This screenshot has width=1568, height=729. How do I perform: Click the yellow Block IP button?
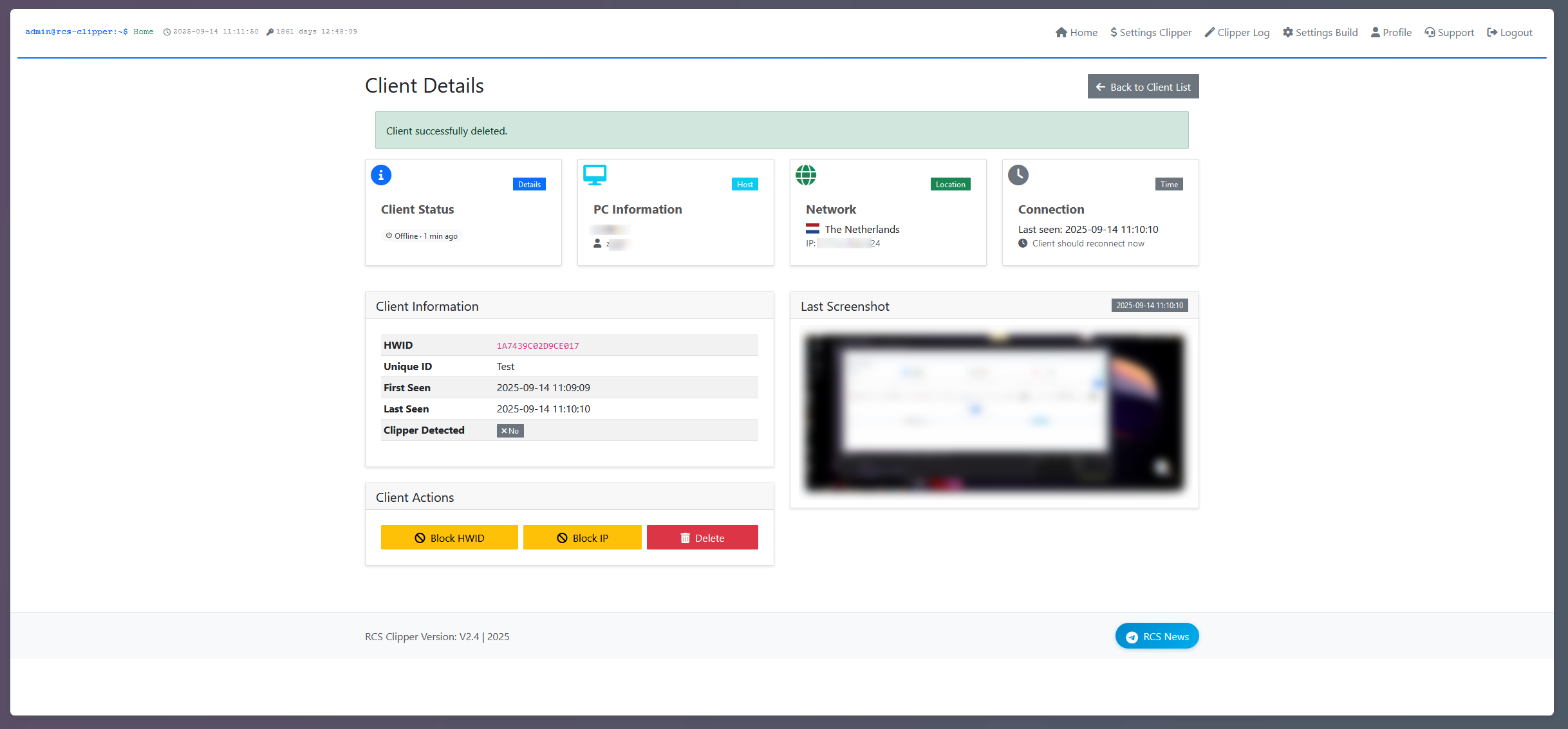[583, 537]
